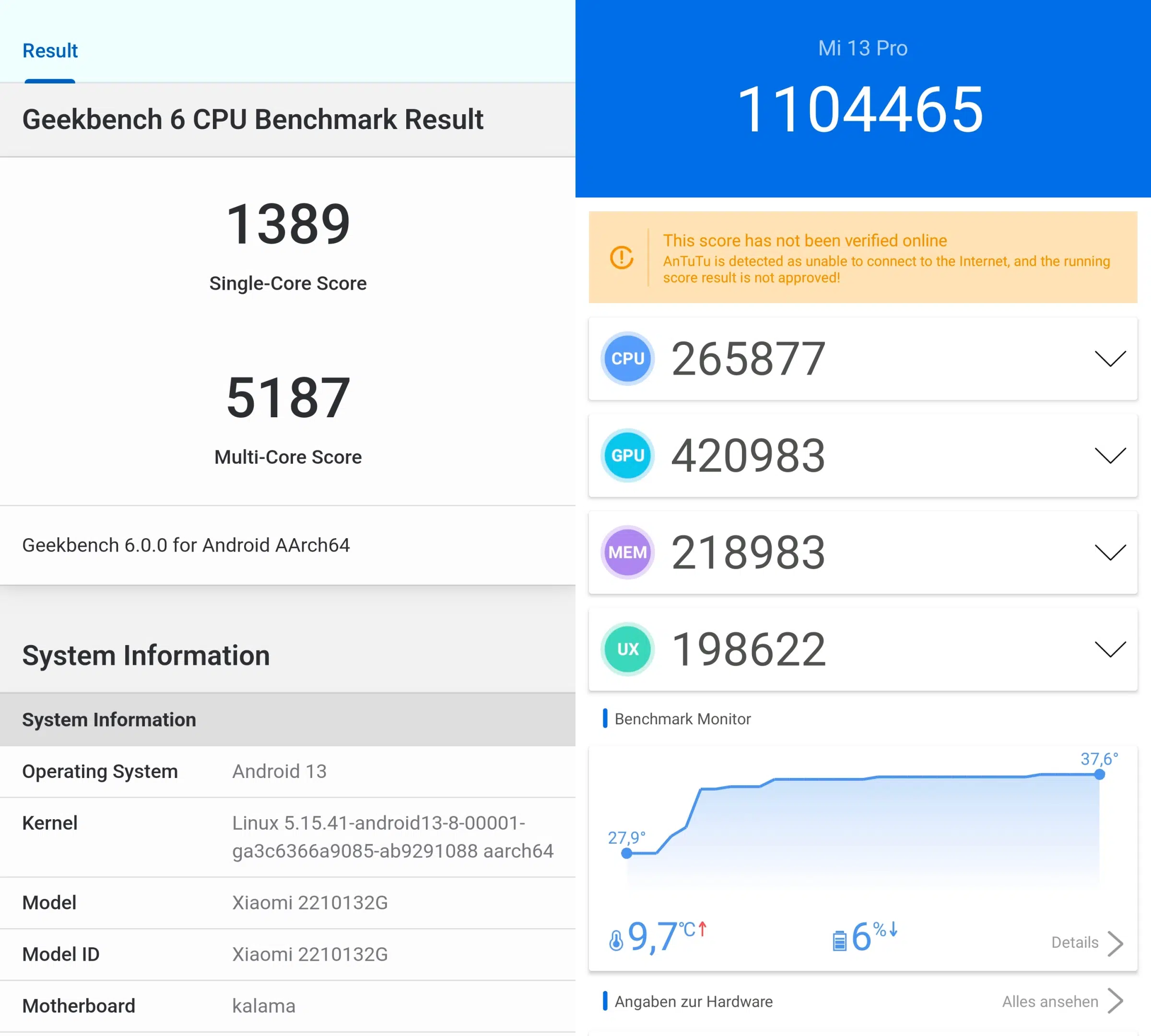
Task: Click the 'This score has not been verified online' title
Action: [x=804, y=240]
